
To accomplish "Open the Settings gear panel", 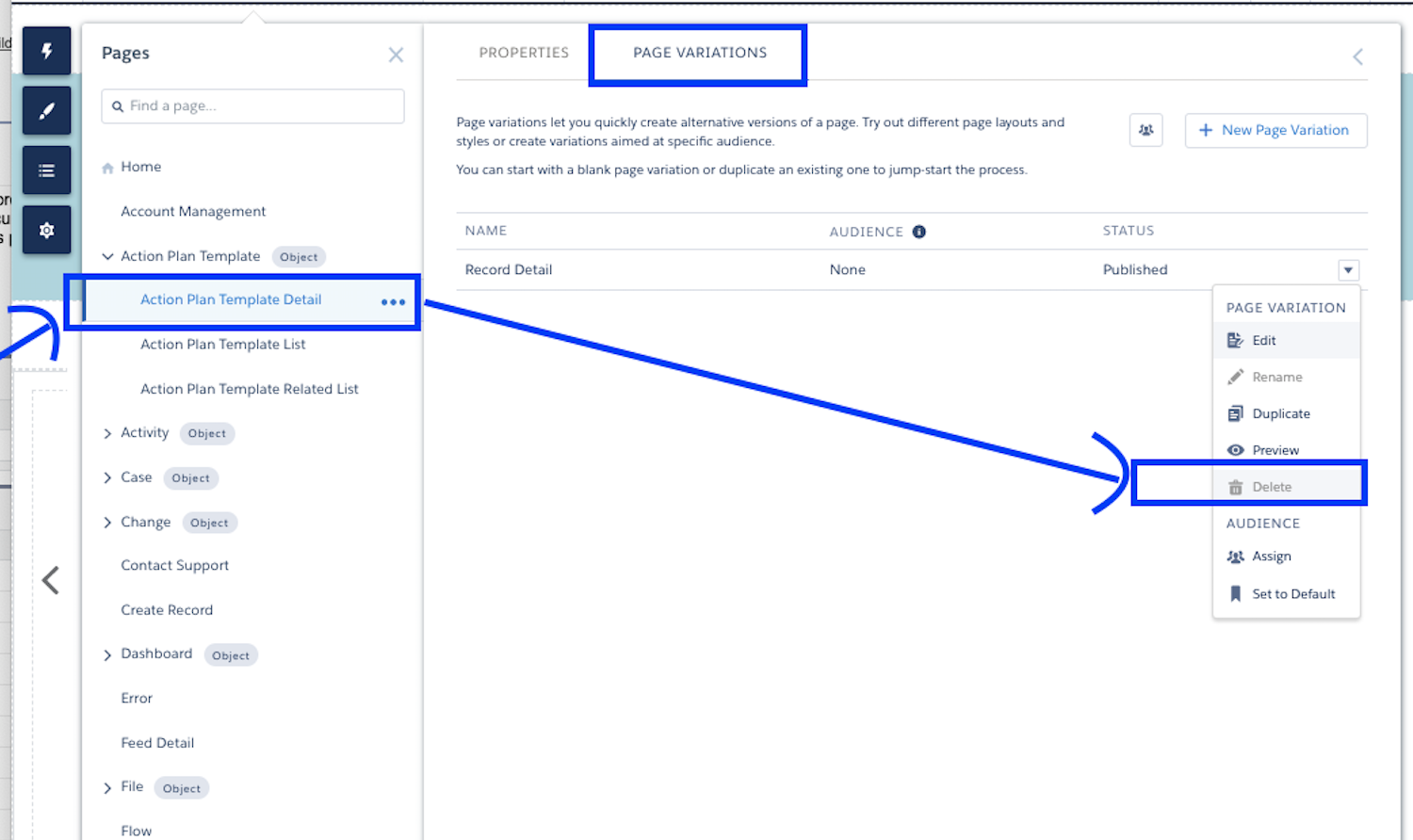I will (46, 230).
